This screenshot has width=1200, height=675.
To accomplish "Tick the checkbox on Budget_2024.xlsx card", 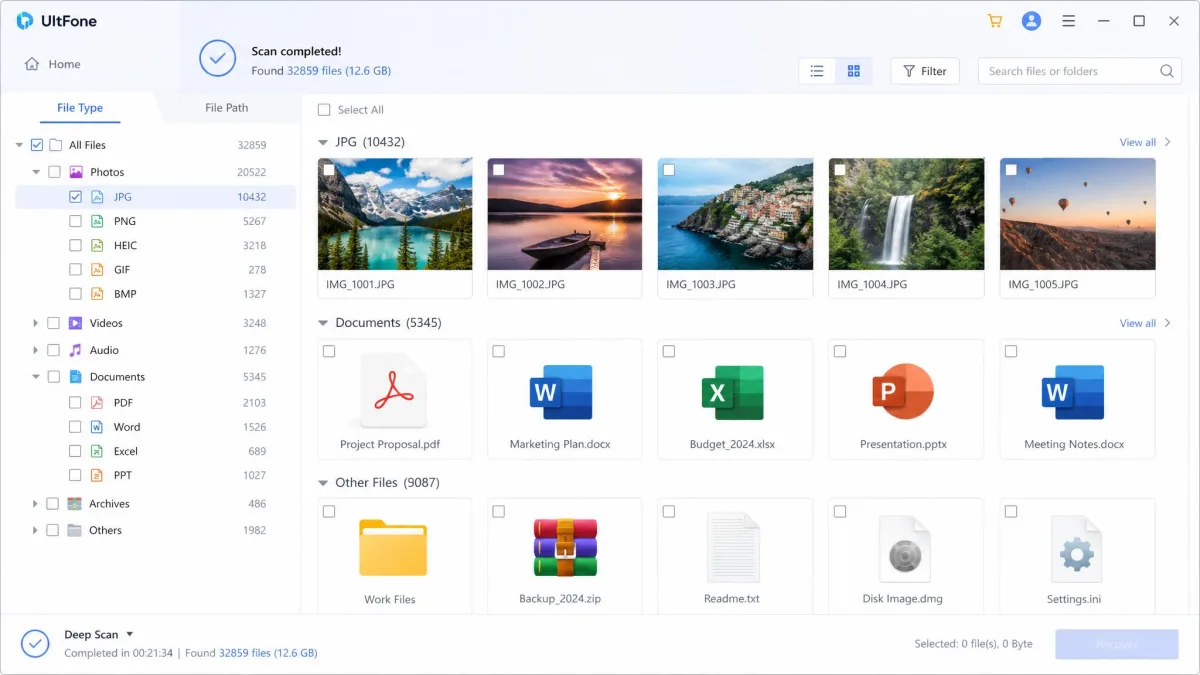I will point(669,351).
